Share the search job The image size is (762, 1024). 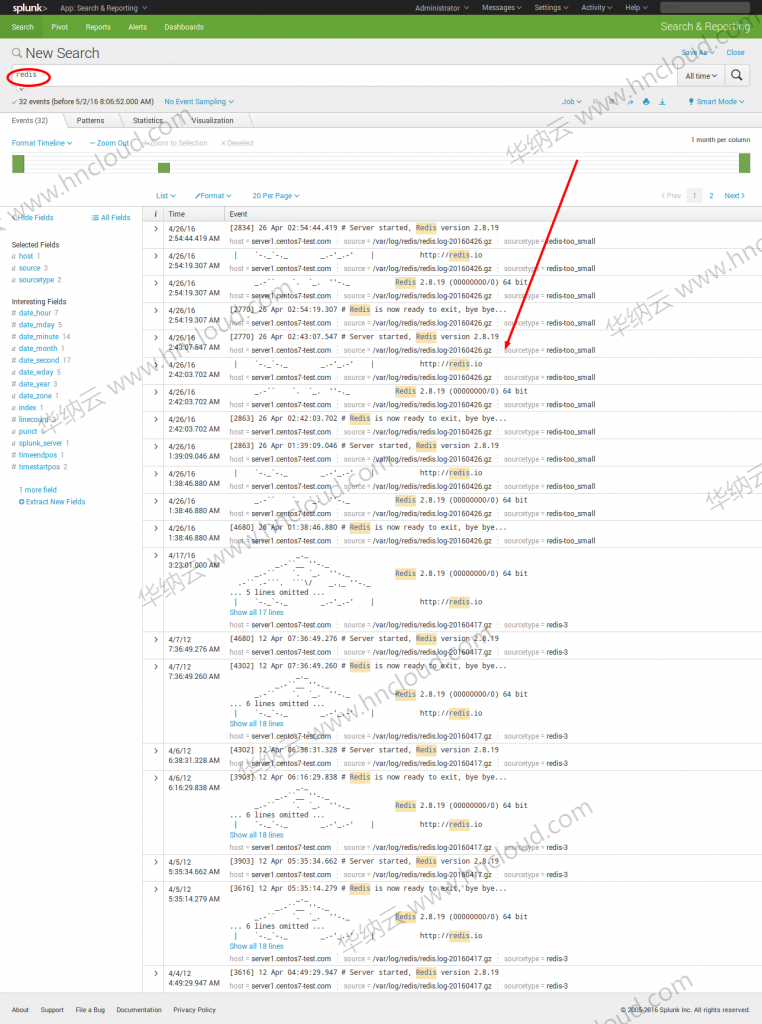(x=631, y=102)
